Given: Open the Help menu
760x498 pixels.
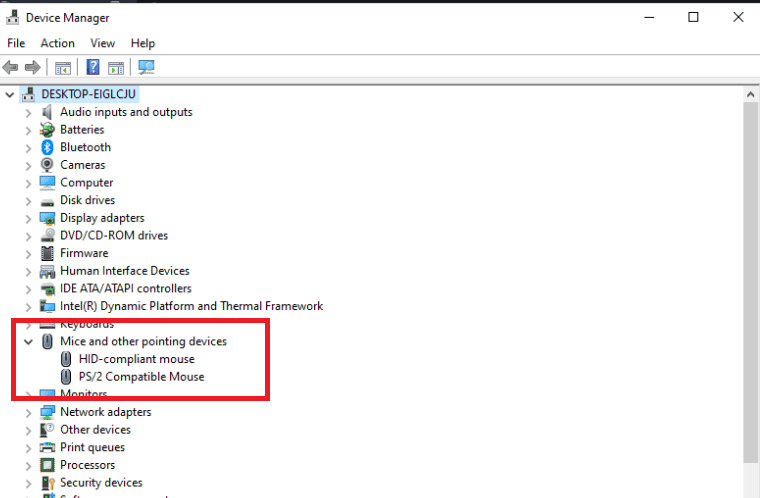Looking at the screenshot, I should [x=142, y=43].
